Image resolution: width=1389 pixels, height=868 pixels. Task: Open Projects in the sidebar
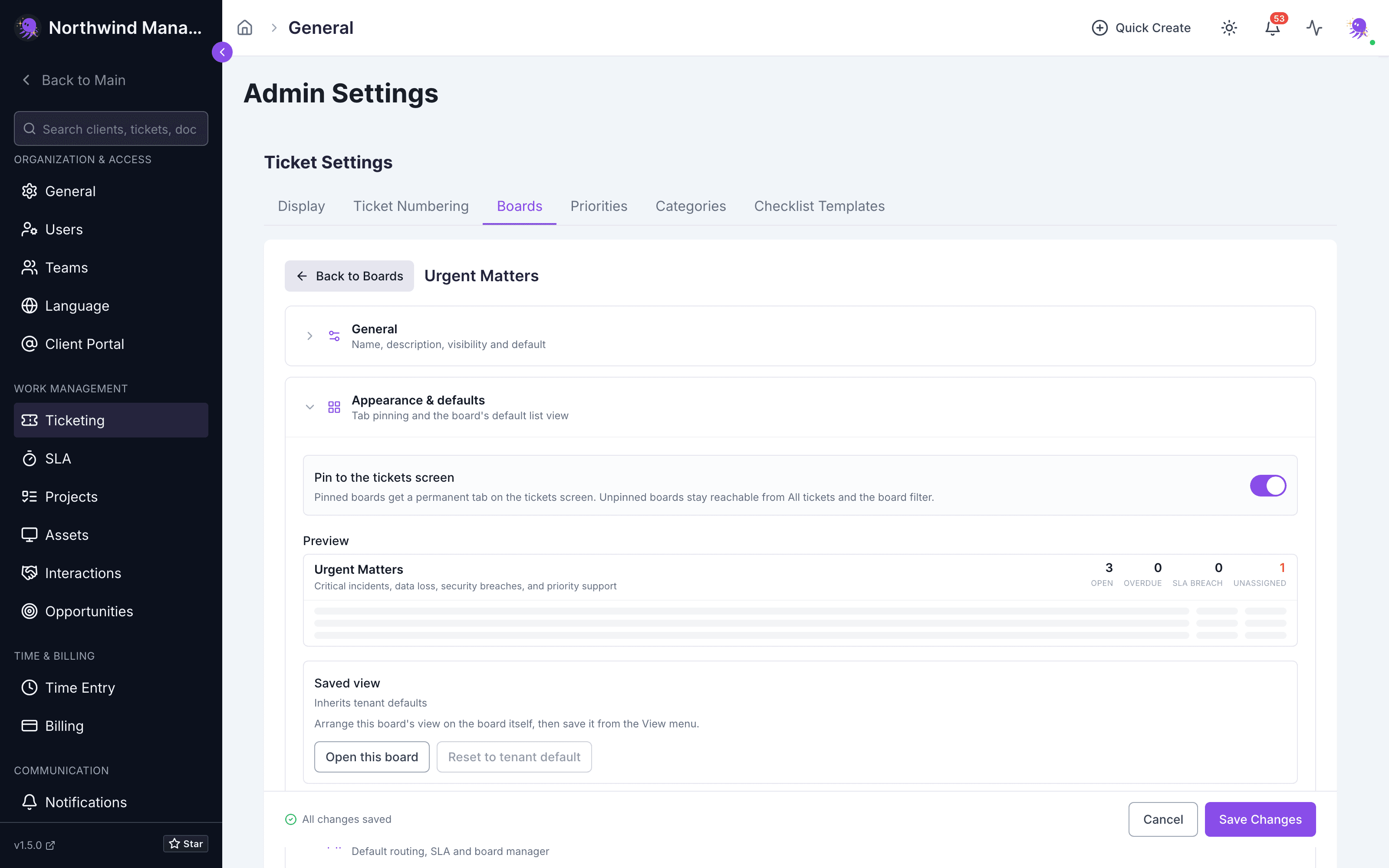(x=111, y=496)
